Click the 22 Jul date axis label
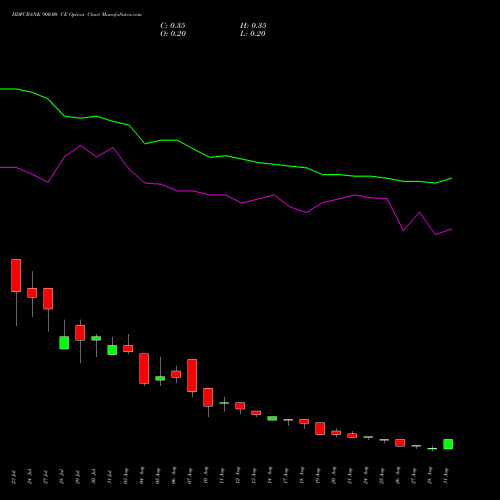The width and height of the screenshot is (500, 500). [x=14, y=477]
